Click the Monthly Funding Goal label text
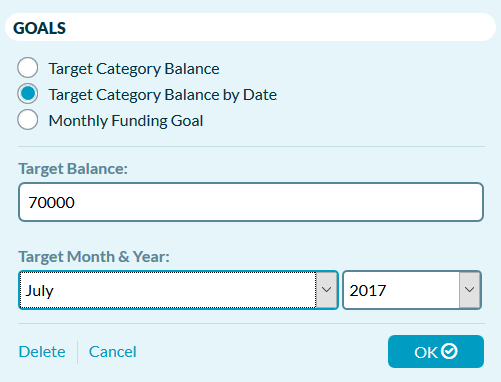The height and width of the screenshot is (382, 501). 126,121
